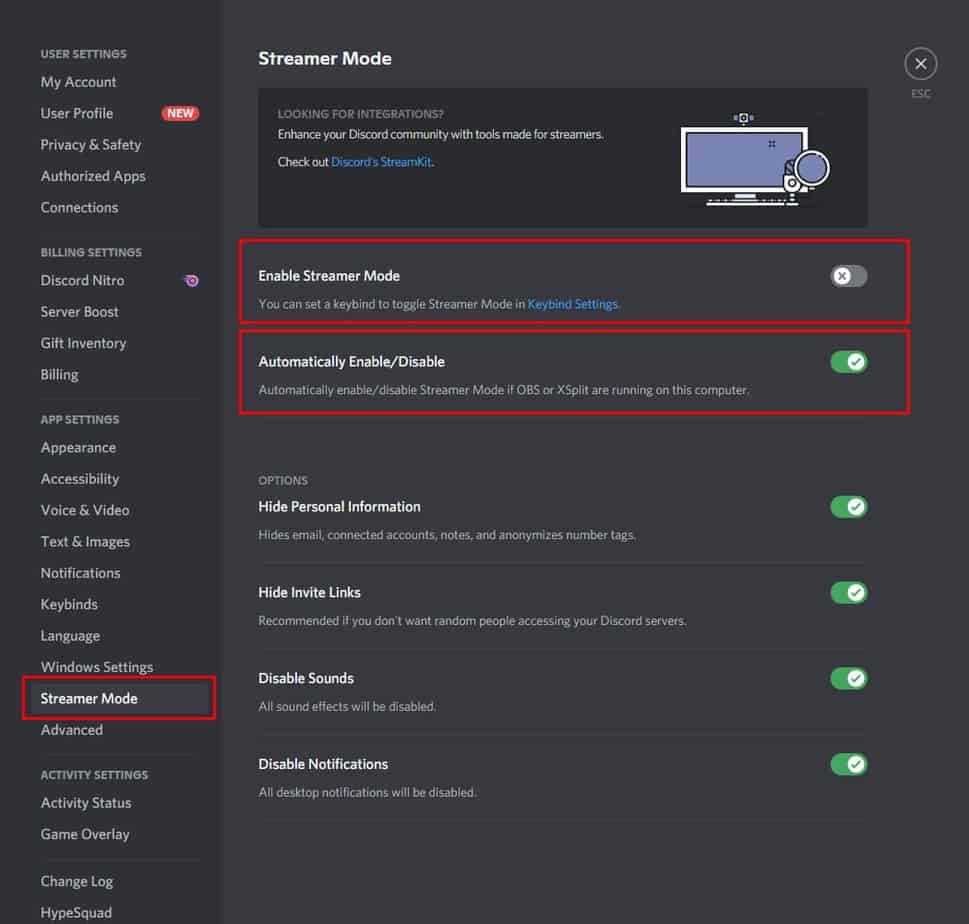
Task: Select Windows Settings in sidebar
Action: pos(97,668)
